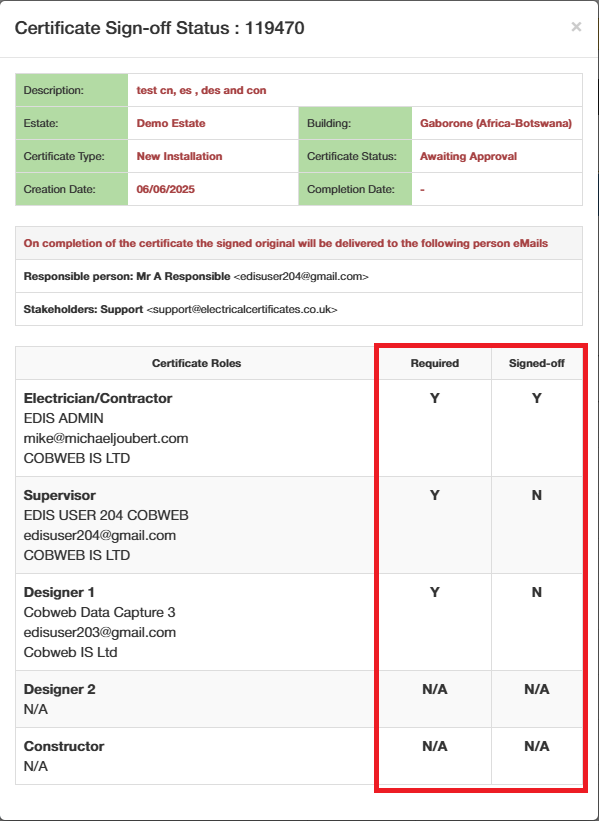
Task: Click the mike@michaeljoubert.com email
Action: [106, 438]
